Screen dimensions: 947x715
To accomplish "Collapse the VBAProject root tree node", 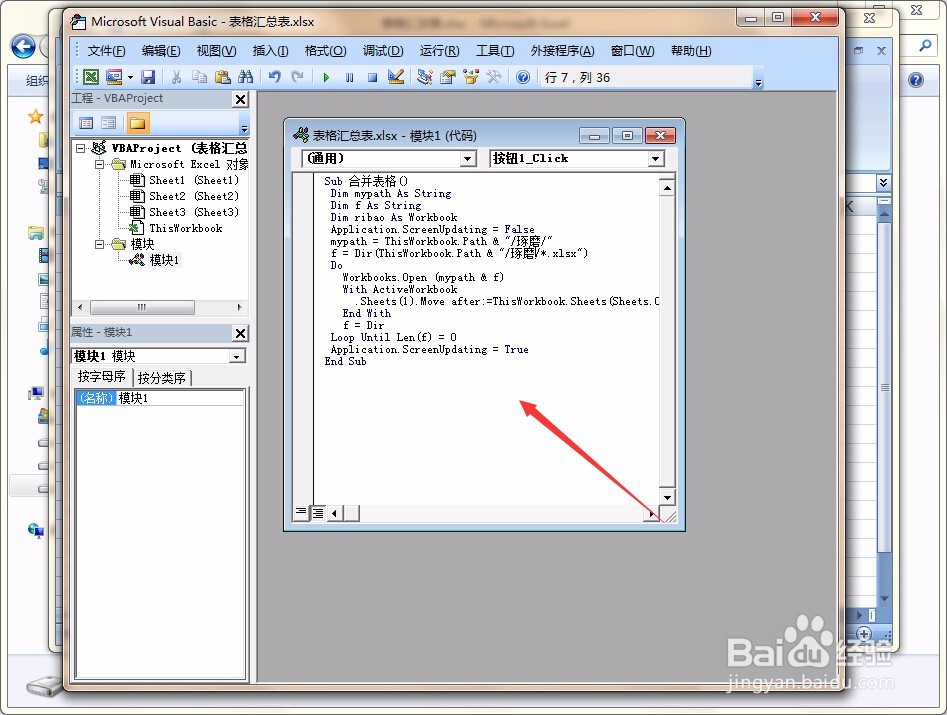I will point(80,148).
